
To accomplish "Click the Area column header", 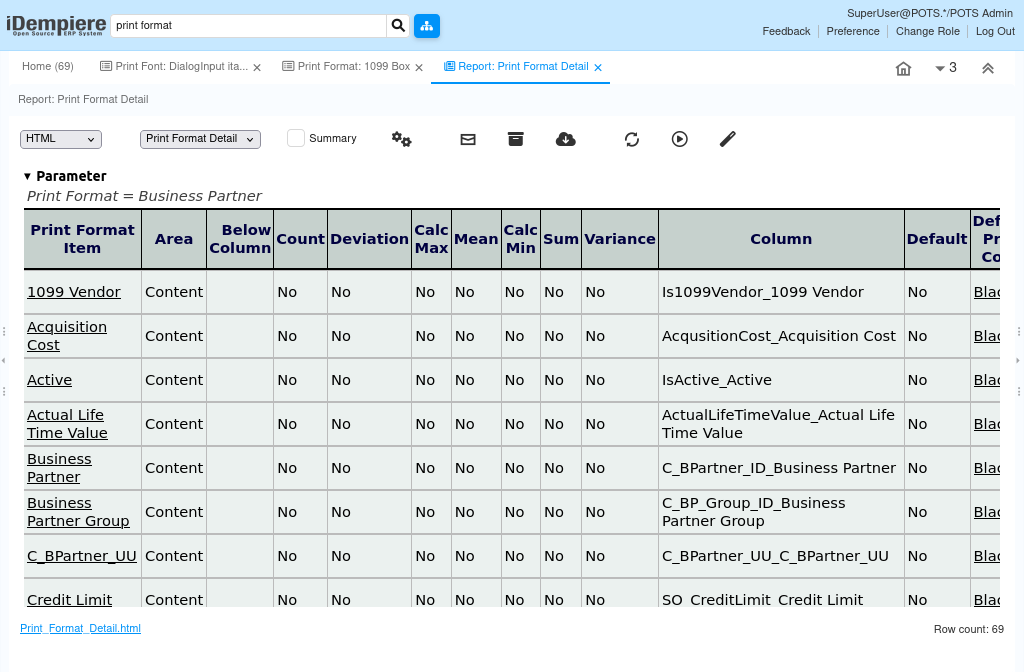I will (174, 239).
